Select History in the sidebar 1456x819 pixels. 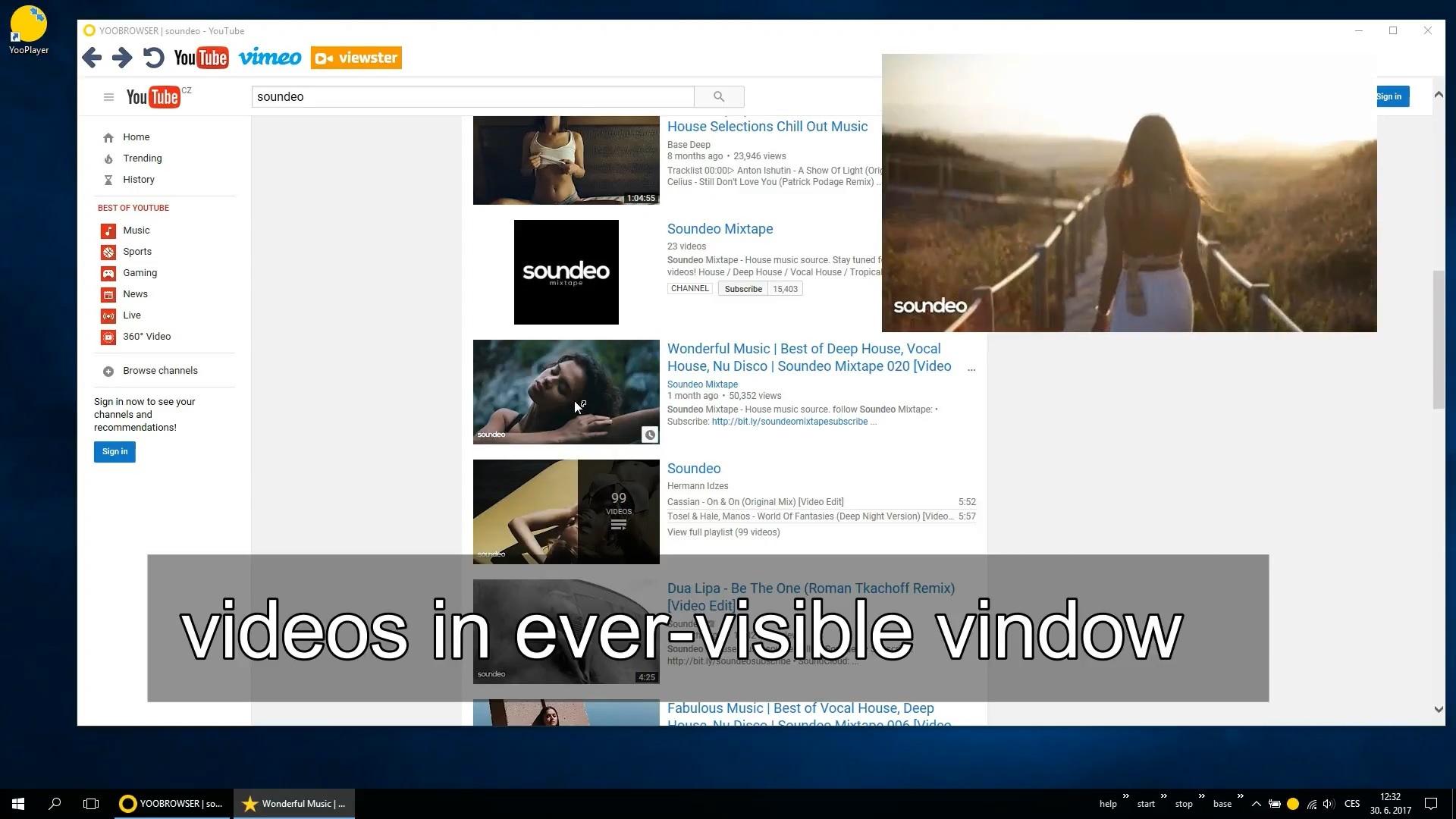[x=139, y=180]
